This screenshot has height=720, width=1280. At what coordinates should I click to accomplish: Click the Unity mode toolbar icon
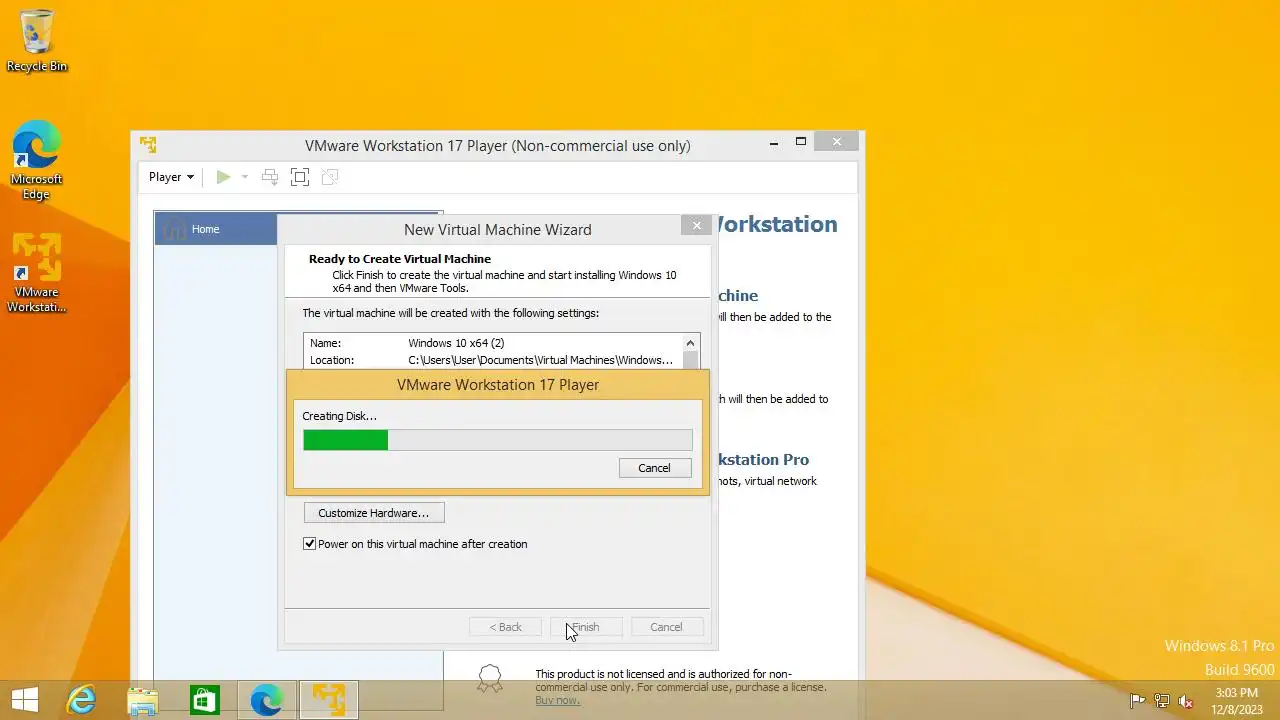click(x=330, y=177)
